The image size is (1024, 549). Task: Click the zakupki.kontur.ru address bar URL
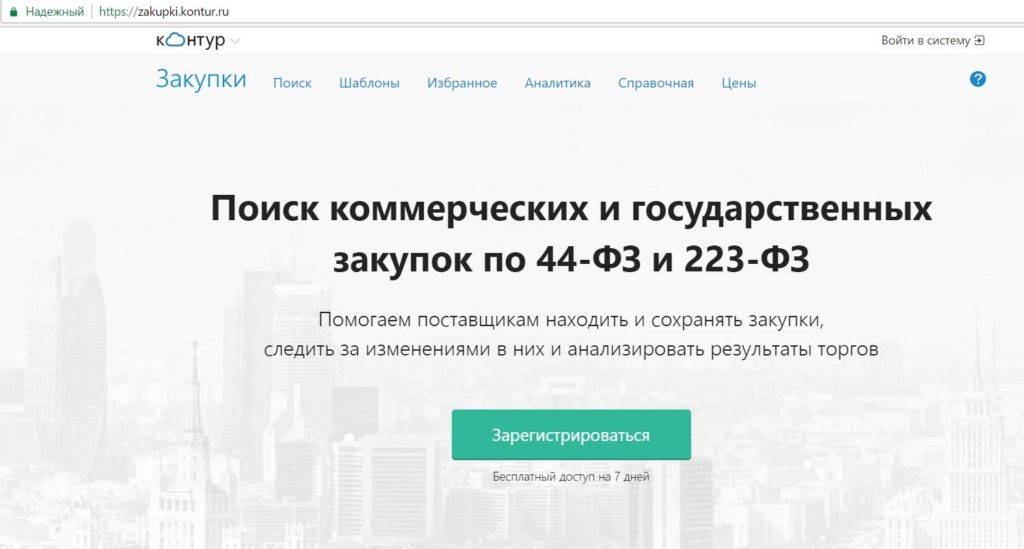[x=164, y=12]
